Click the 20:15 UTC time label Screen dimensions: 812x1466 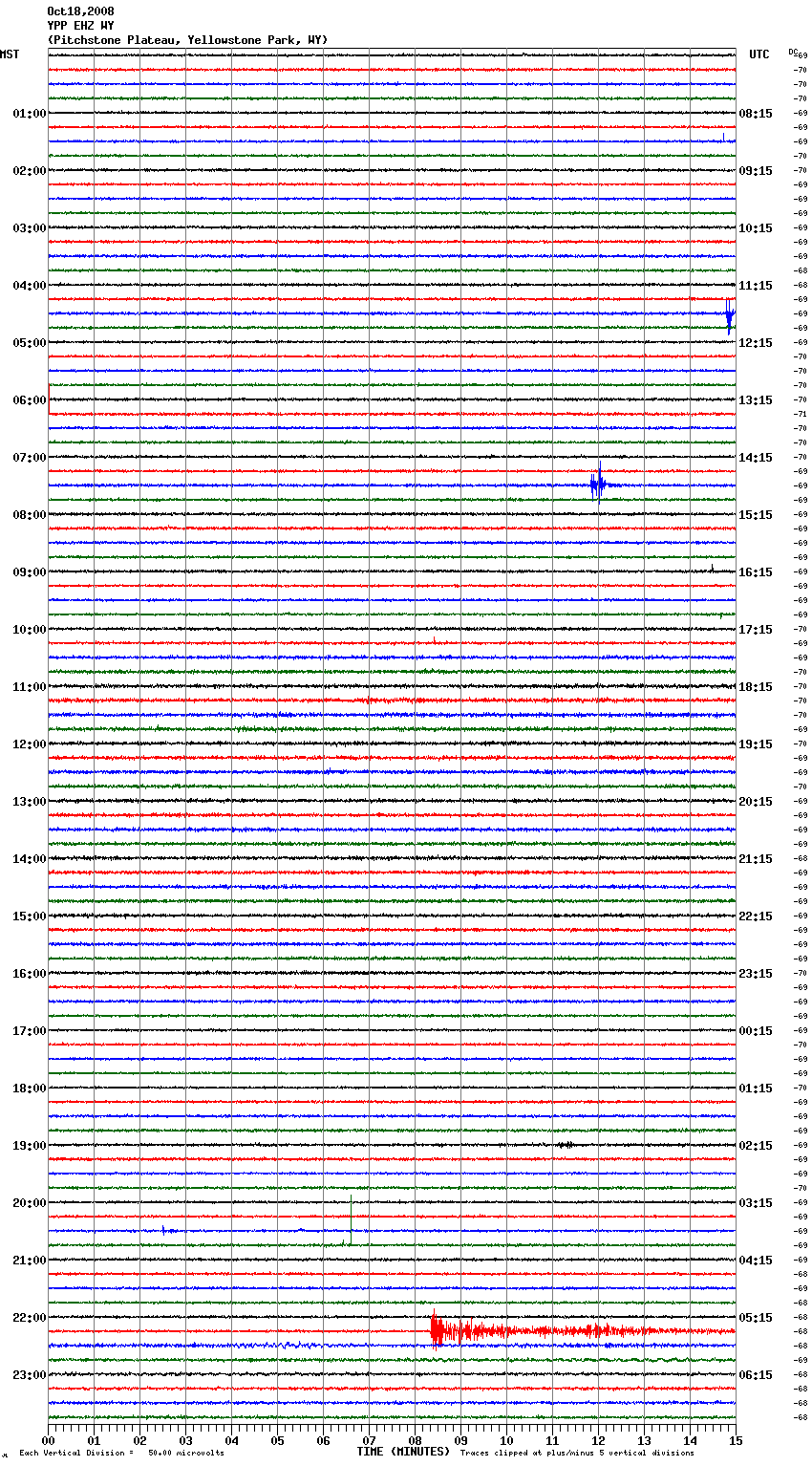(x=756, y=802)
